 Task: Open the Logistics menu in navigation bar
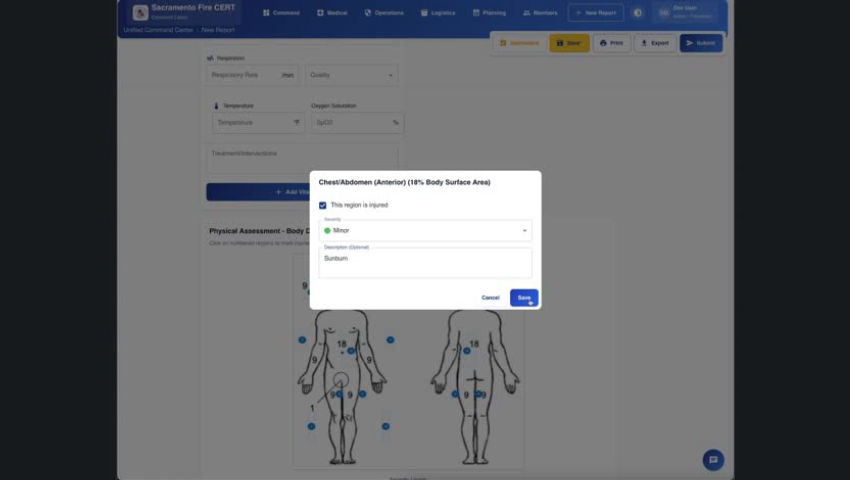[438, 13]
